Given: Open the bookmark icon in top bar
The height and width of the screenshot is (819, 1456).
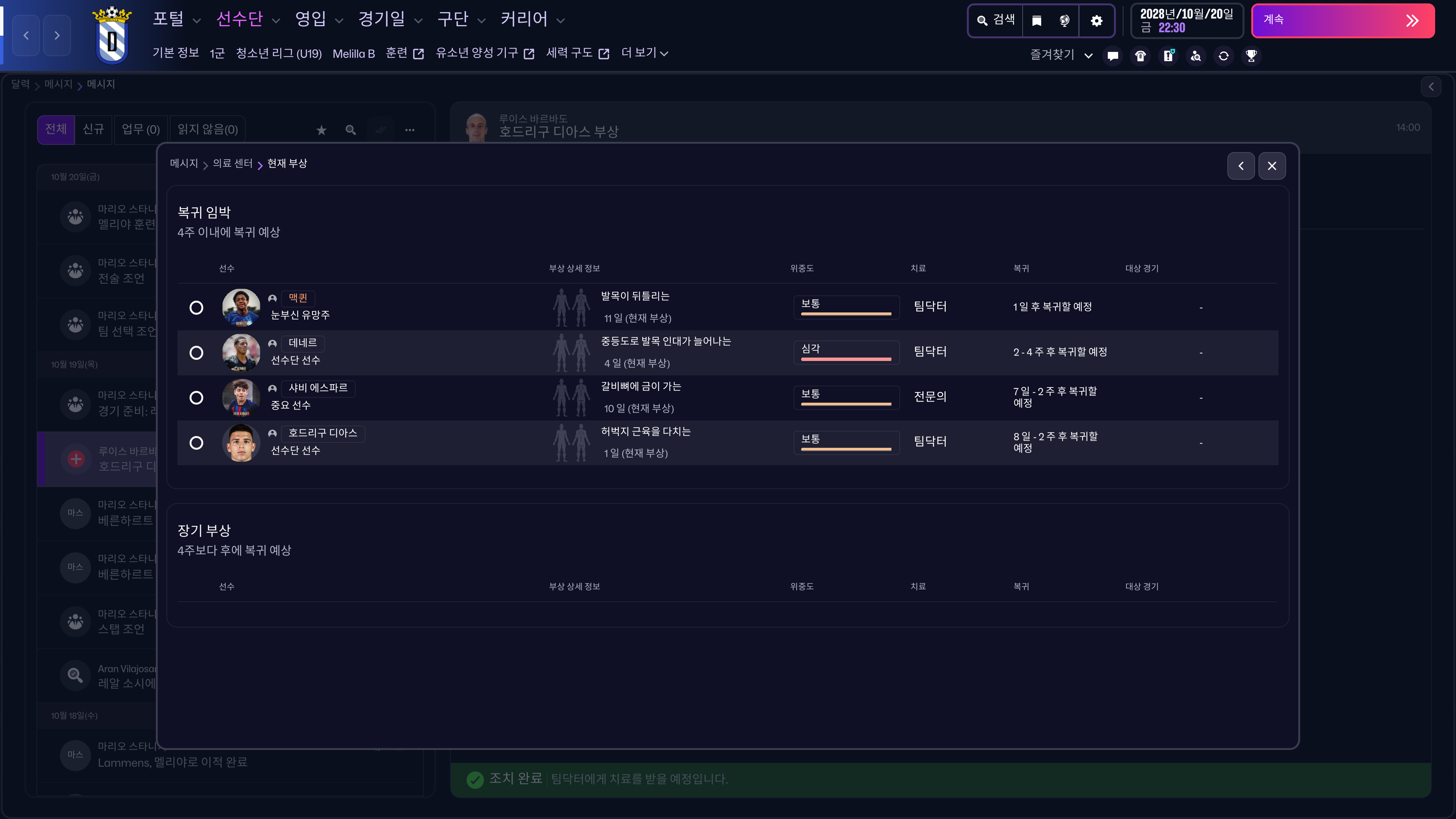Looking at the screenshot, I should pos(1037,21).
